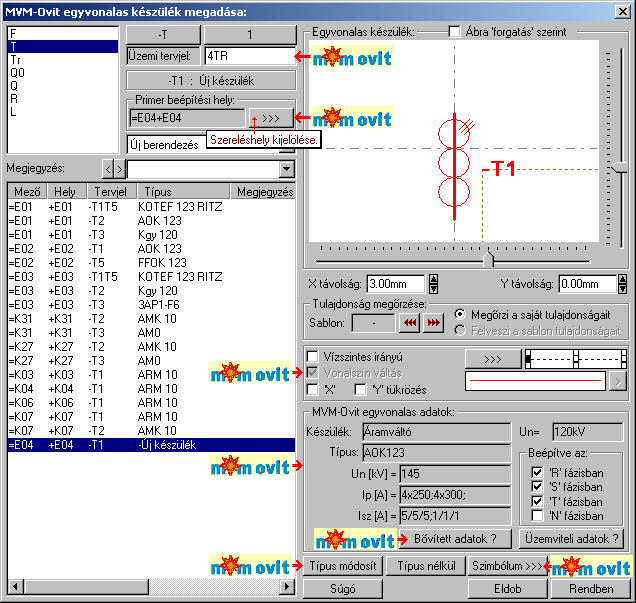The image size is (636, 603).
Task: Click the horizontal slider thumb under preview
Action: (x=489, y=259)
